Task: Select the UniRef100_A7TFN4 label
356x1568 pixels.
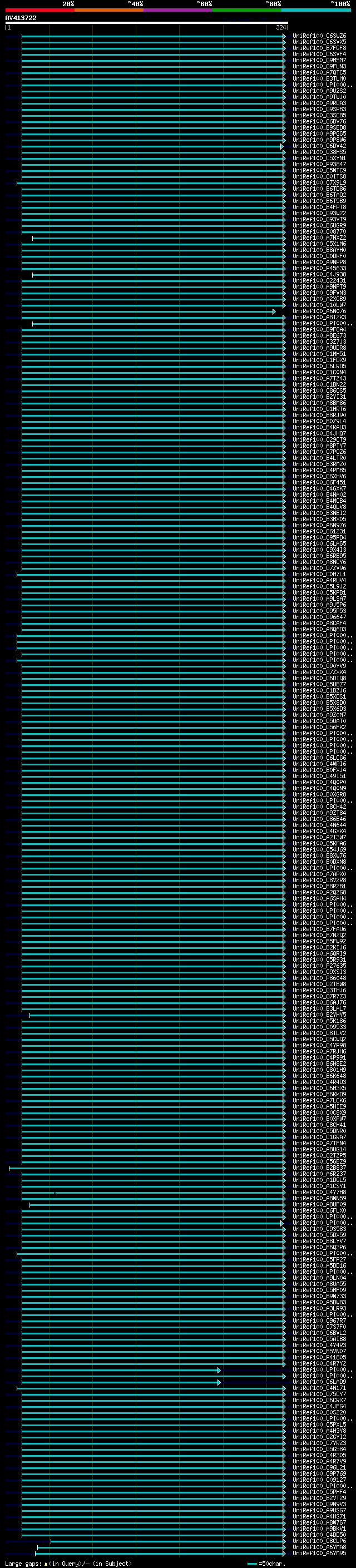Action: pyautogui.click(x=319, y=1143)
